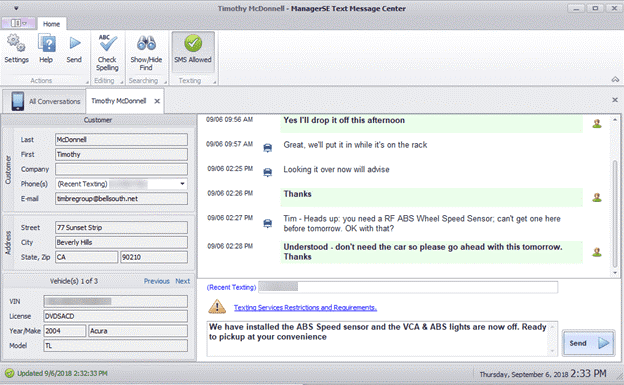Click the State field CA
Viewport: 624px width, 385px height.
point(87,257)
